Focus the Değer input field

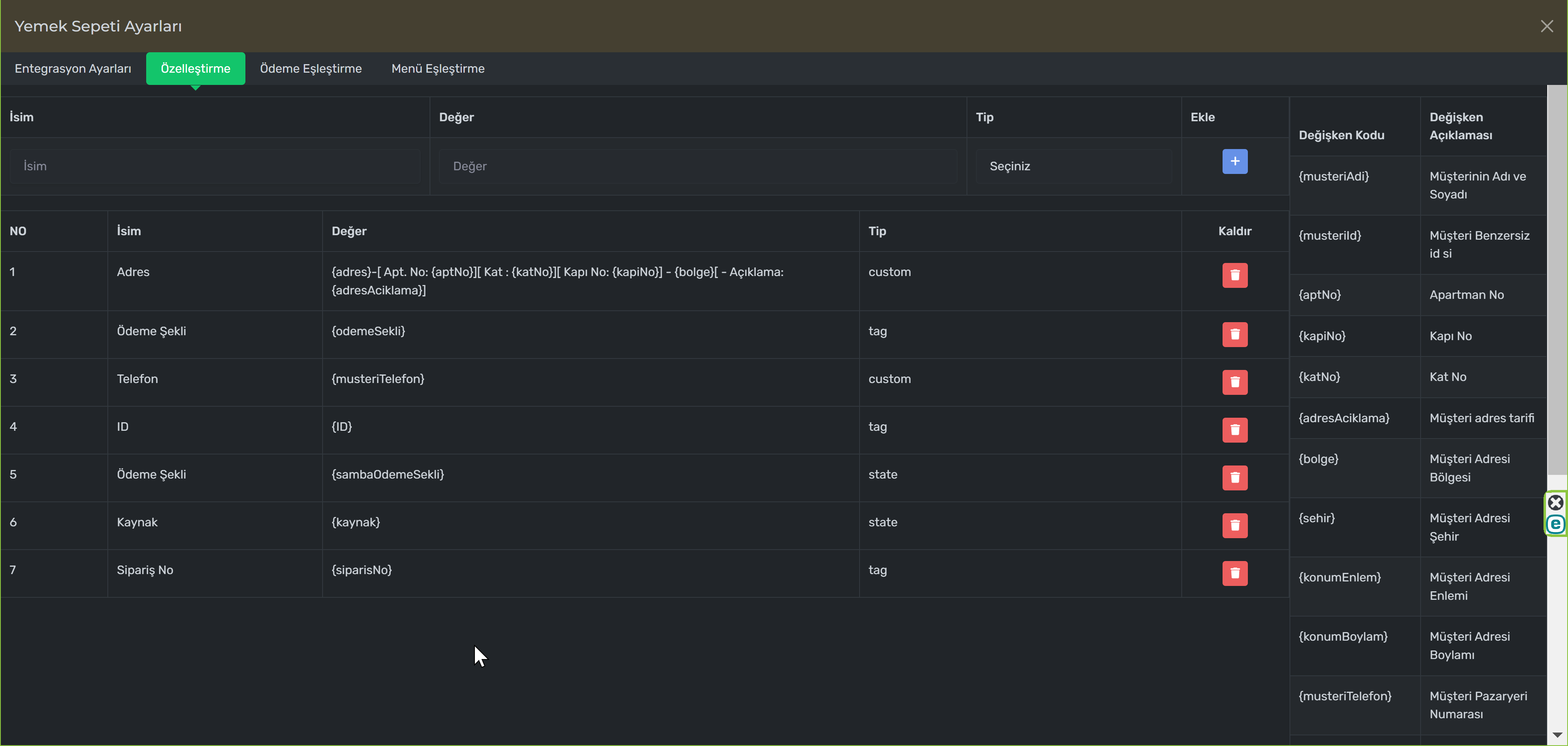[x=697, y=166]
